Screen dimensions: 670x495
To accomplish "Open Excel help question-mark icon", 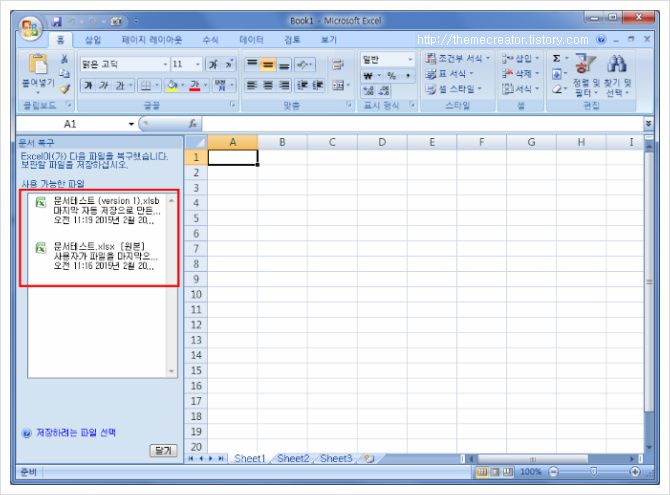I will tap(602, 40).
